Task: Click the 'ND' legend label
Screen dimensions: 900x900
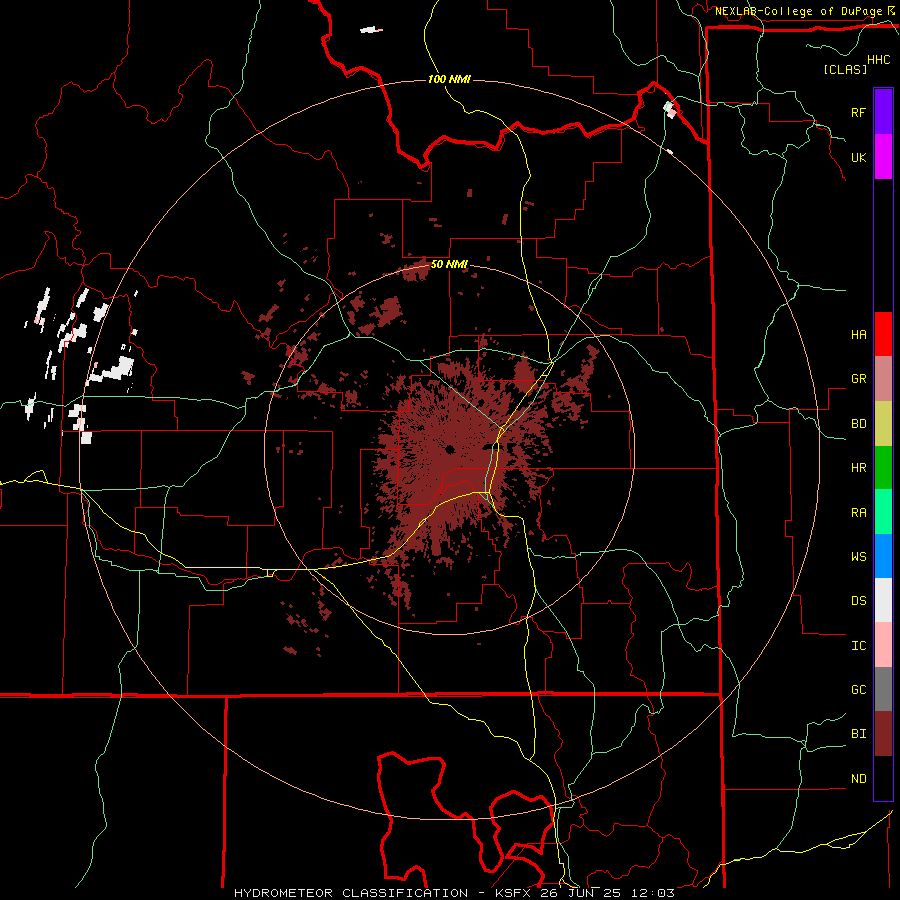Action: click(x=858, y=779)
